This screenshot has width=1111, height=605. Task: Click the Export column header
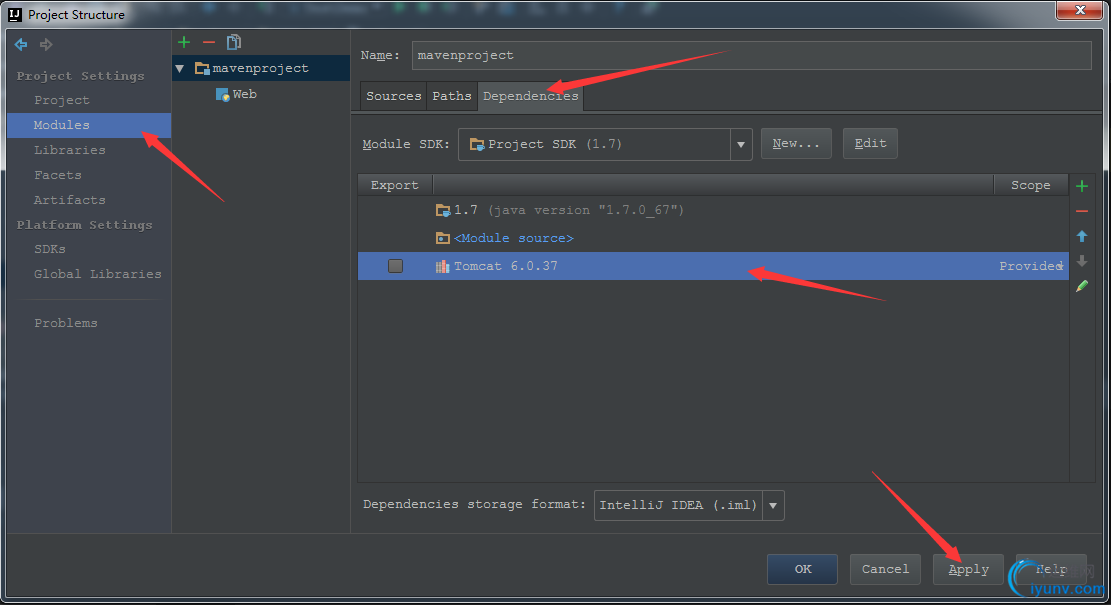click(395, 186)
